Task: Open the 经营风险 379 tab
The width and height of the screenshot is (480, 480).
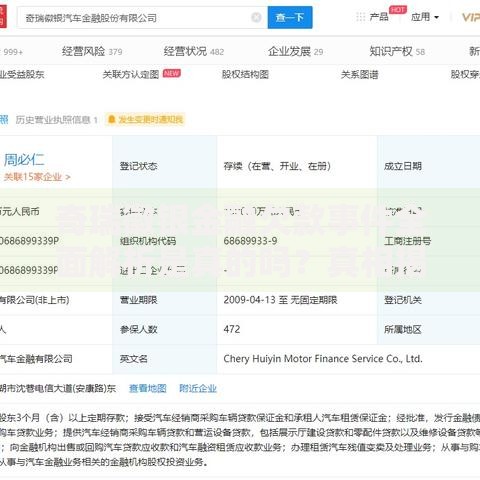Action: coord(92,51)
